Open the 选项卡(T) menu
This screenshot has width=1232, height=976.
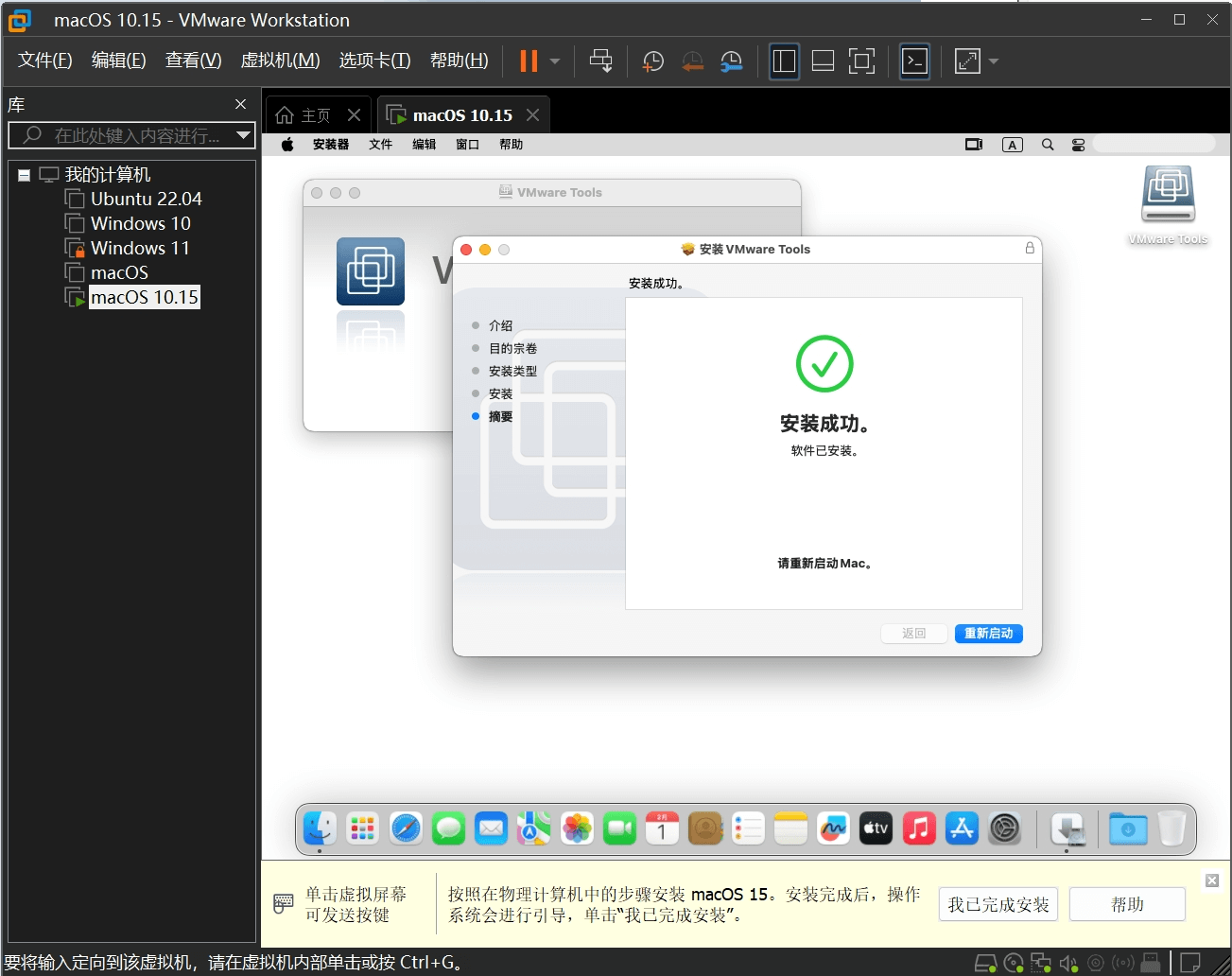pos(374,61)
